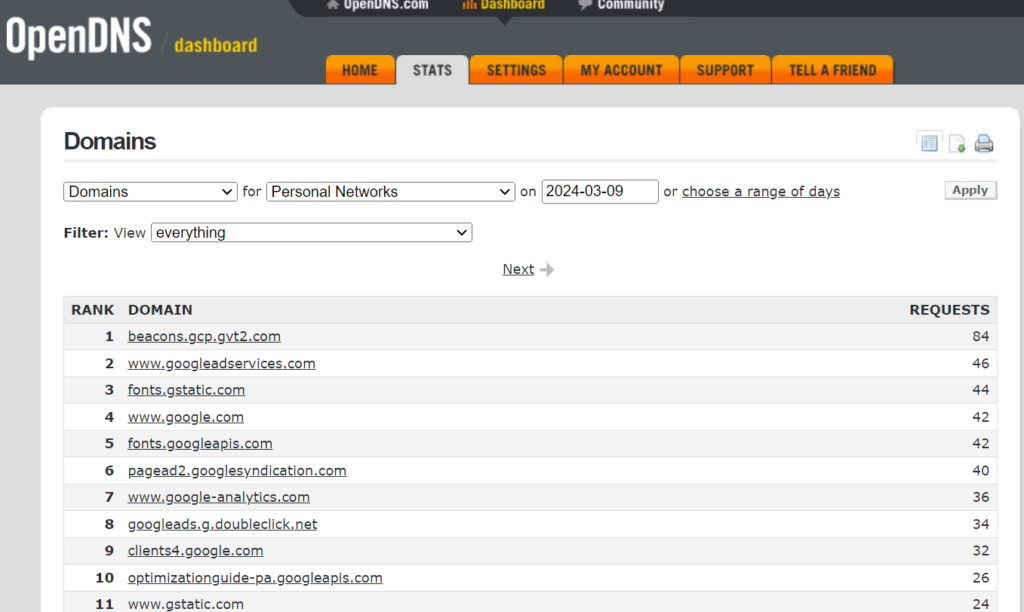Switch to the Settings tab
This screenshot has height=612, width=1024.
pyautogui.click(x=516, y=70)
